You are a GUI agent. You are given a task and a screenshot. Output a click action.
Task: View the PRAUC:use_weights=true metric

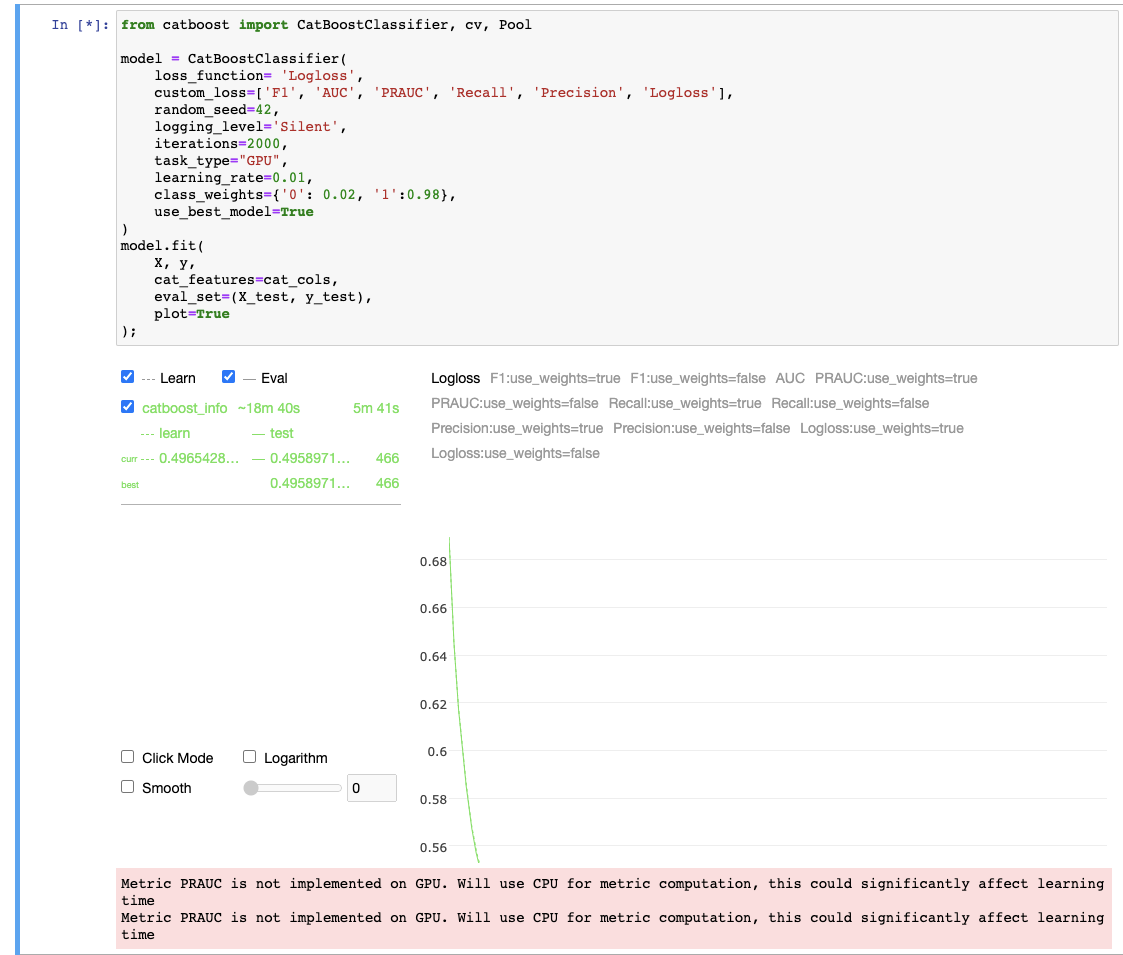tap(895, 378)
